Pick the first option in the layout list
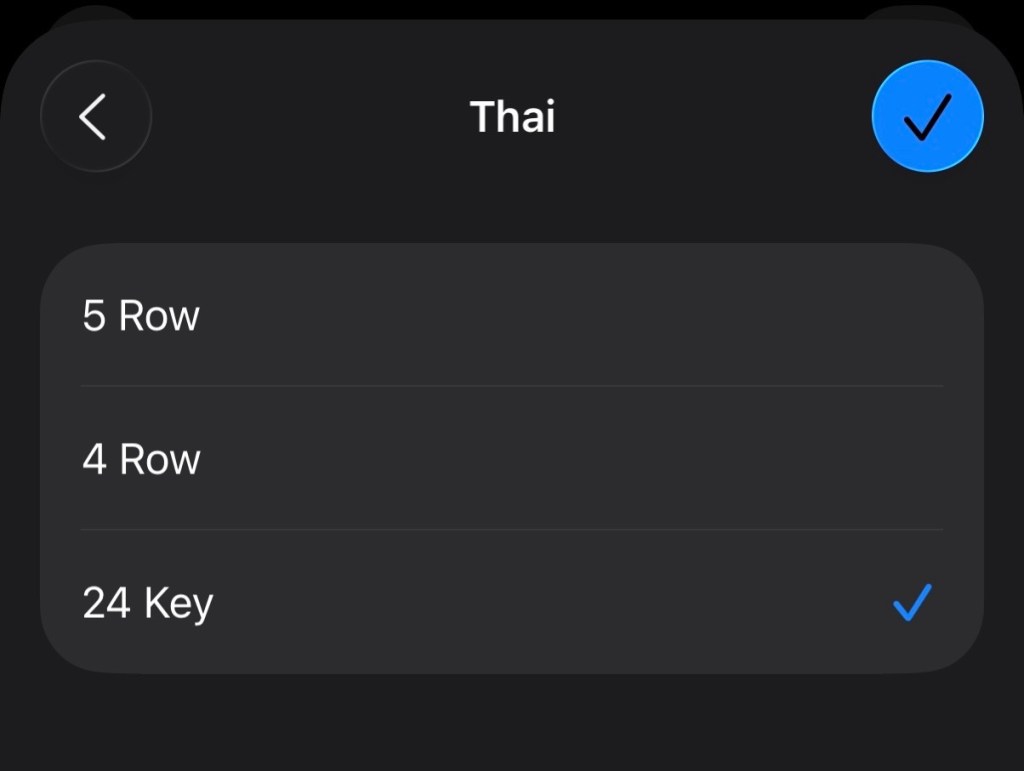1024x771 pixels. point(510,316)
